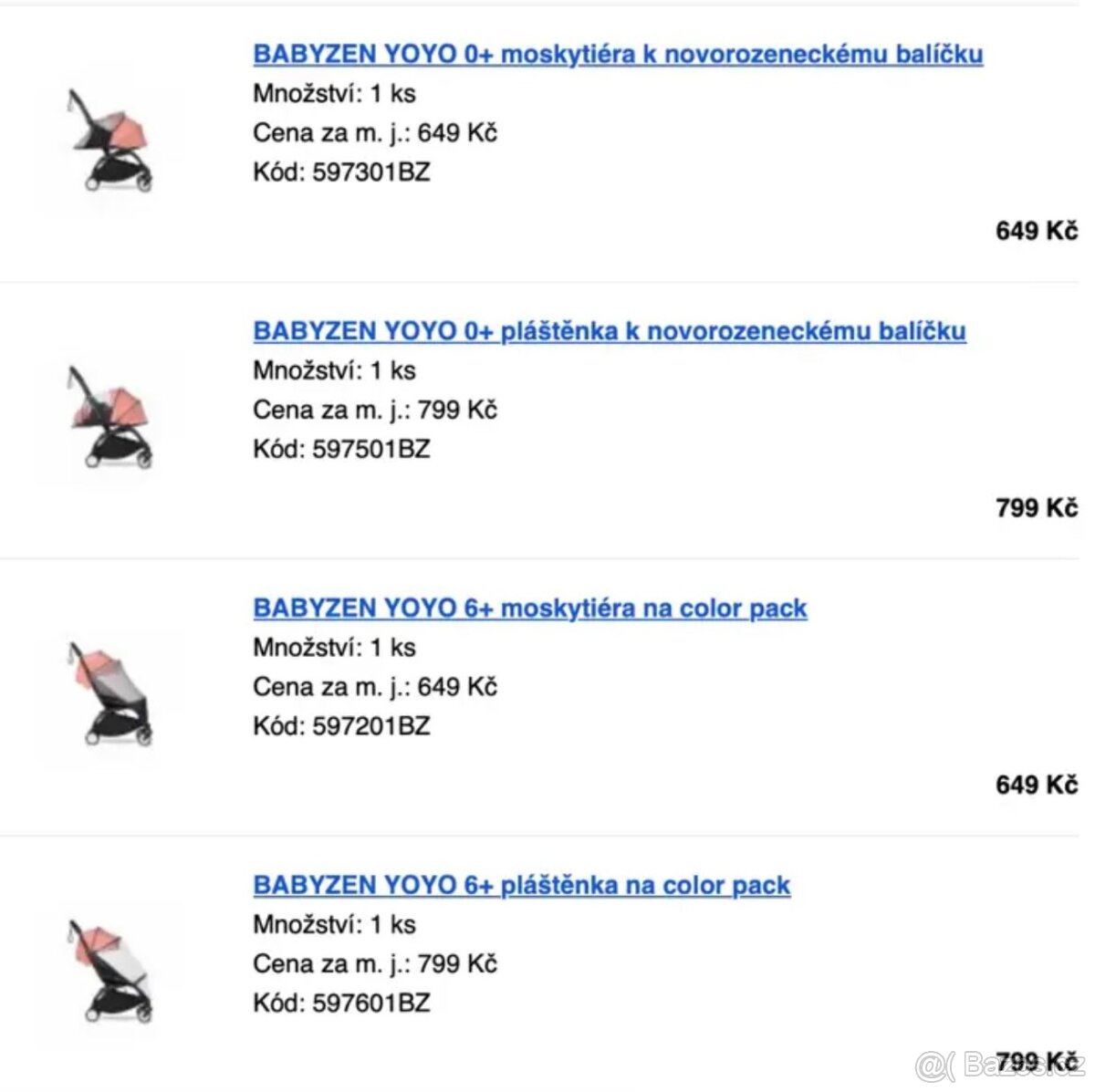Open the YOYO 6+ moskytiéra color pack link

pyautogui.click(x=530, y=608)
